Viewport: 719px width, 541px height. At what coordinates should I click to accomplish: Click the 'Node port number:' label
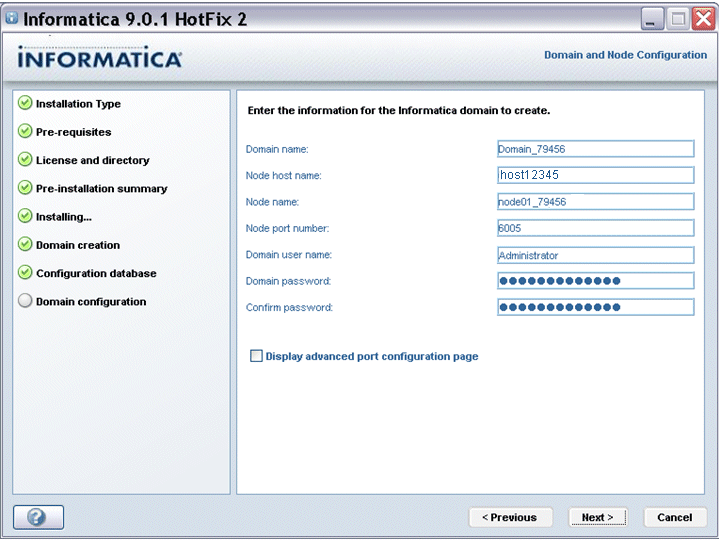[287, 228]
